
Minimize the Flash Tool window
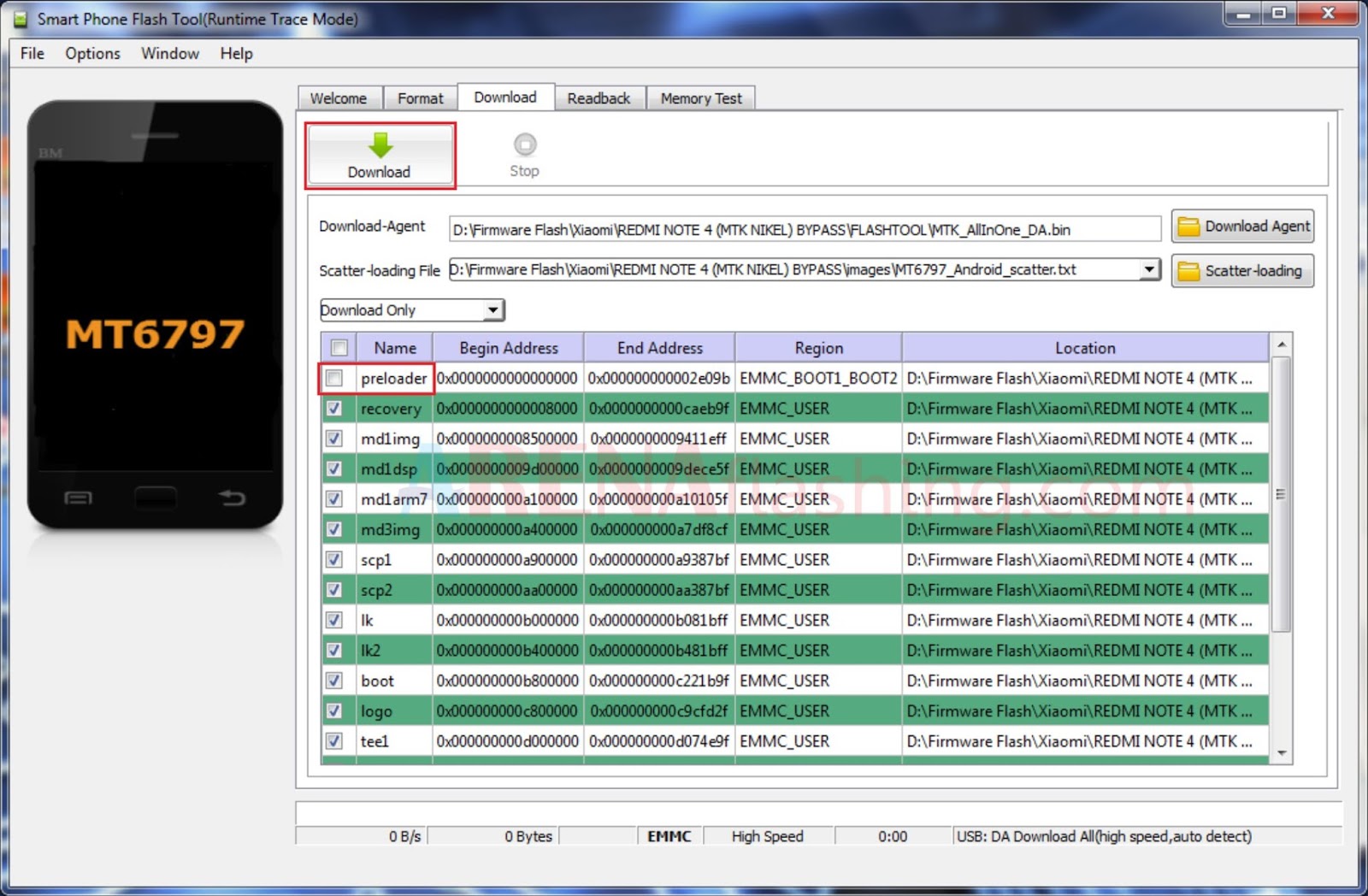[x=1243, y=13]
